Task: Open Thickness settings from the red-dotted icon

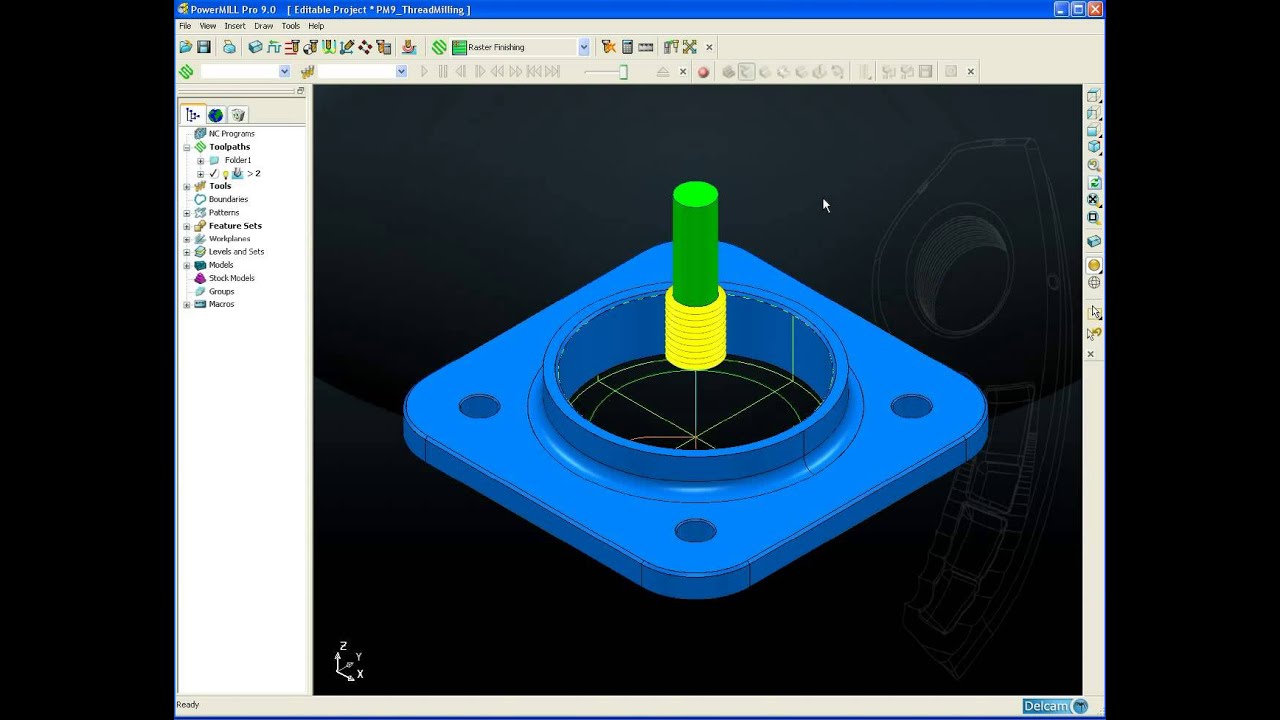Action: [365, 47]
